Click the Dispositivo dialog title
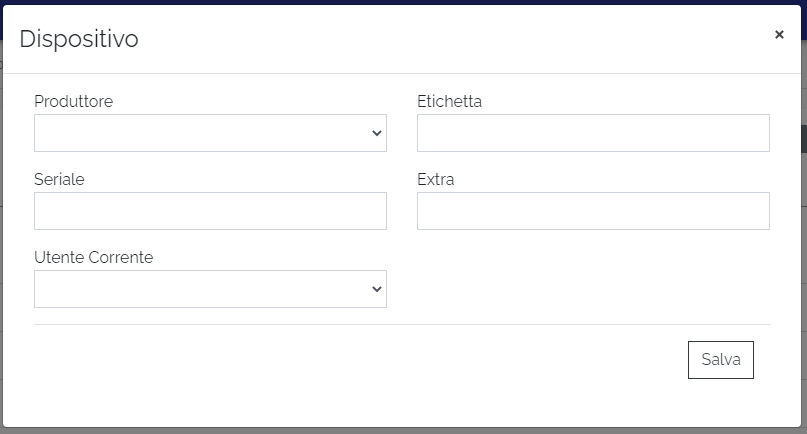Screen dimensions: 807x434 [79, 39]
